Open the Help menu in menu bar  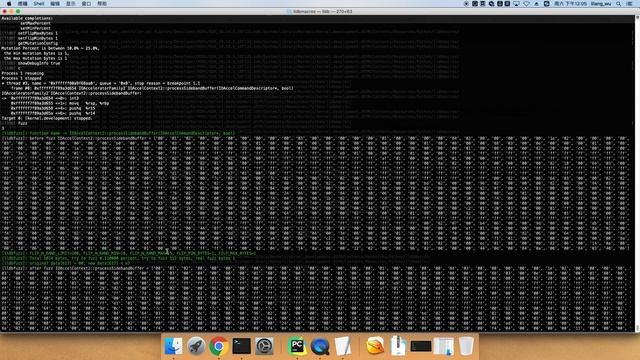click(102, 4)
